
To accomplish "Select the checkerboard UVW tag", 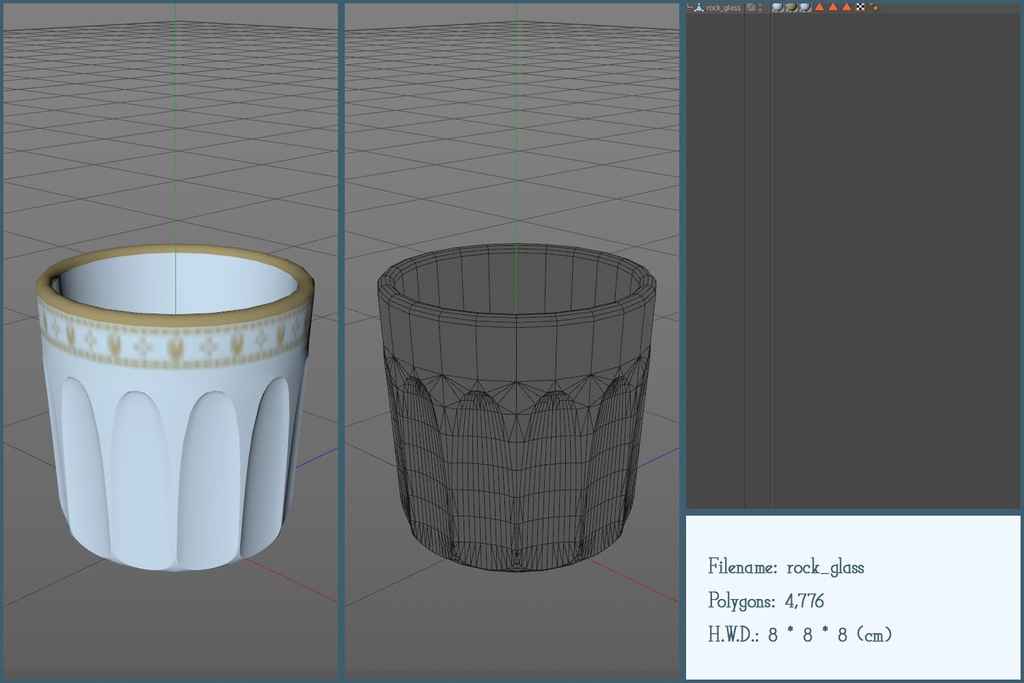I will click(x=860, y=7).
